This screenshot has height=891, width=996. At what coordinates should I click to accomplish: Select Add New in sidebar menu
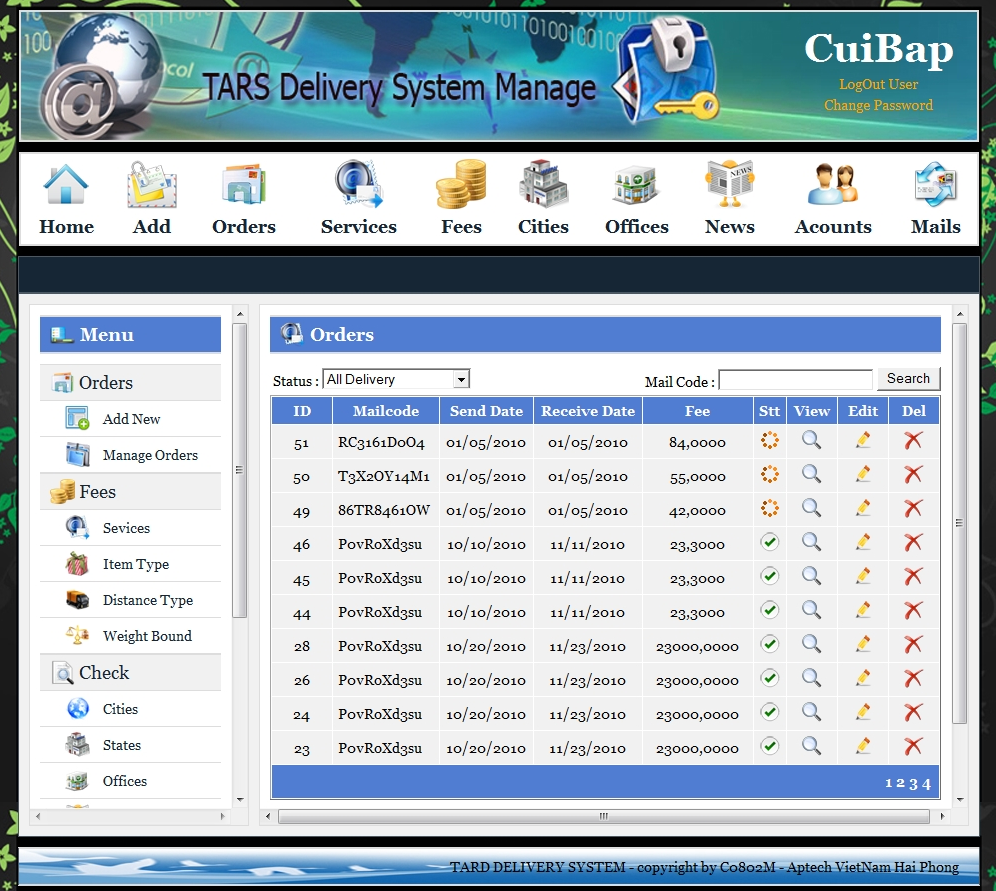131,419
